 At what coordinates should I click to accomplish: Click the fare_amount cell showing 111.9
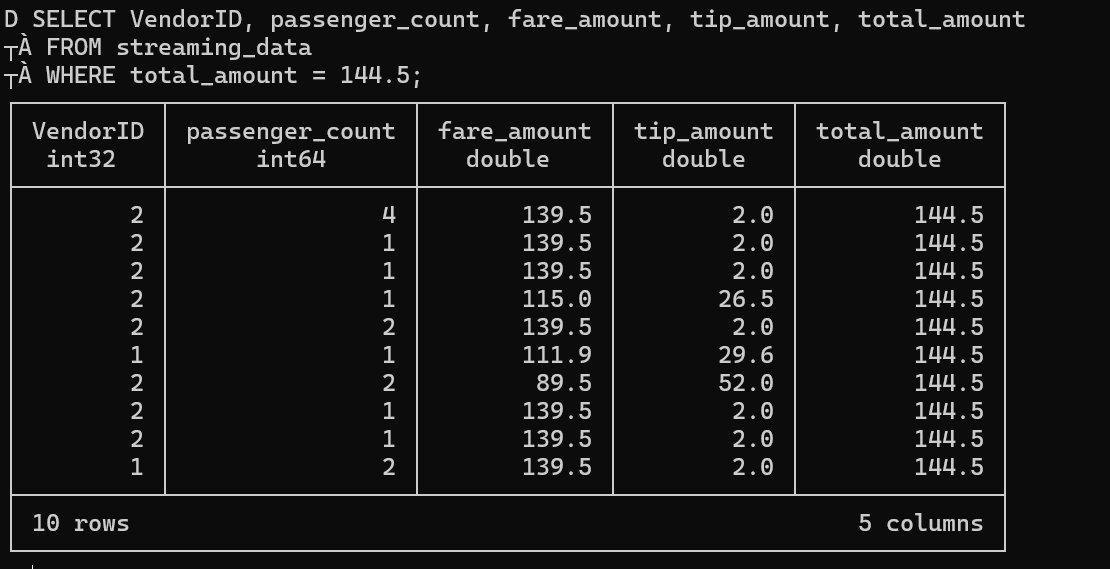556,355
